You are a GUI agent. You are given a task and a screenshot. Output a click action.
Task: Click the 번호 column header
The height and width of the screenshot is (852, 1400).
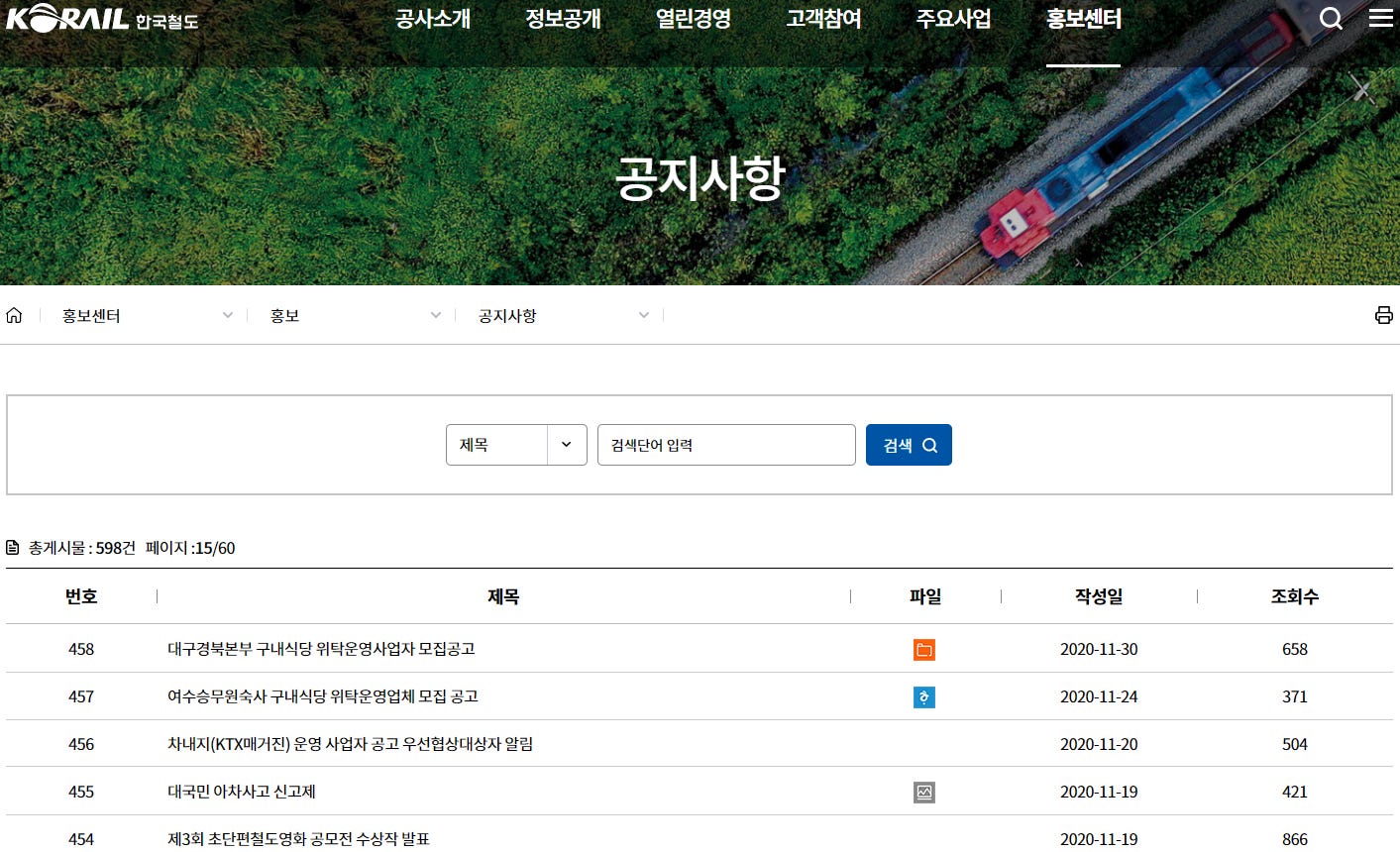pyautogui.click(x=81, y=596)
